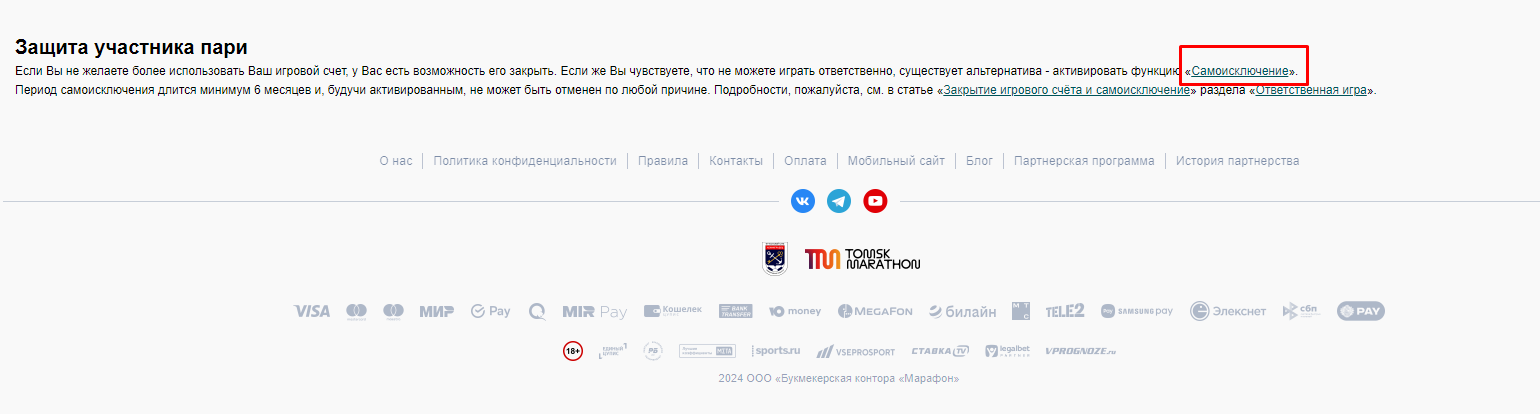This screenshot has height=414, width=1540.
Task: Click the 2024 ООО «Букмекерская контора «Марафон» copyright text
Action: point(839,379)
